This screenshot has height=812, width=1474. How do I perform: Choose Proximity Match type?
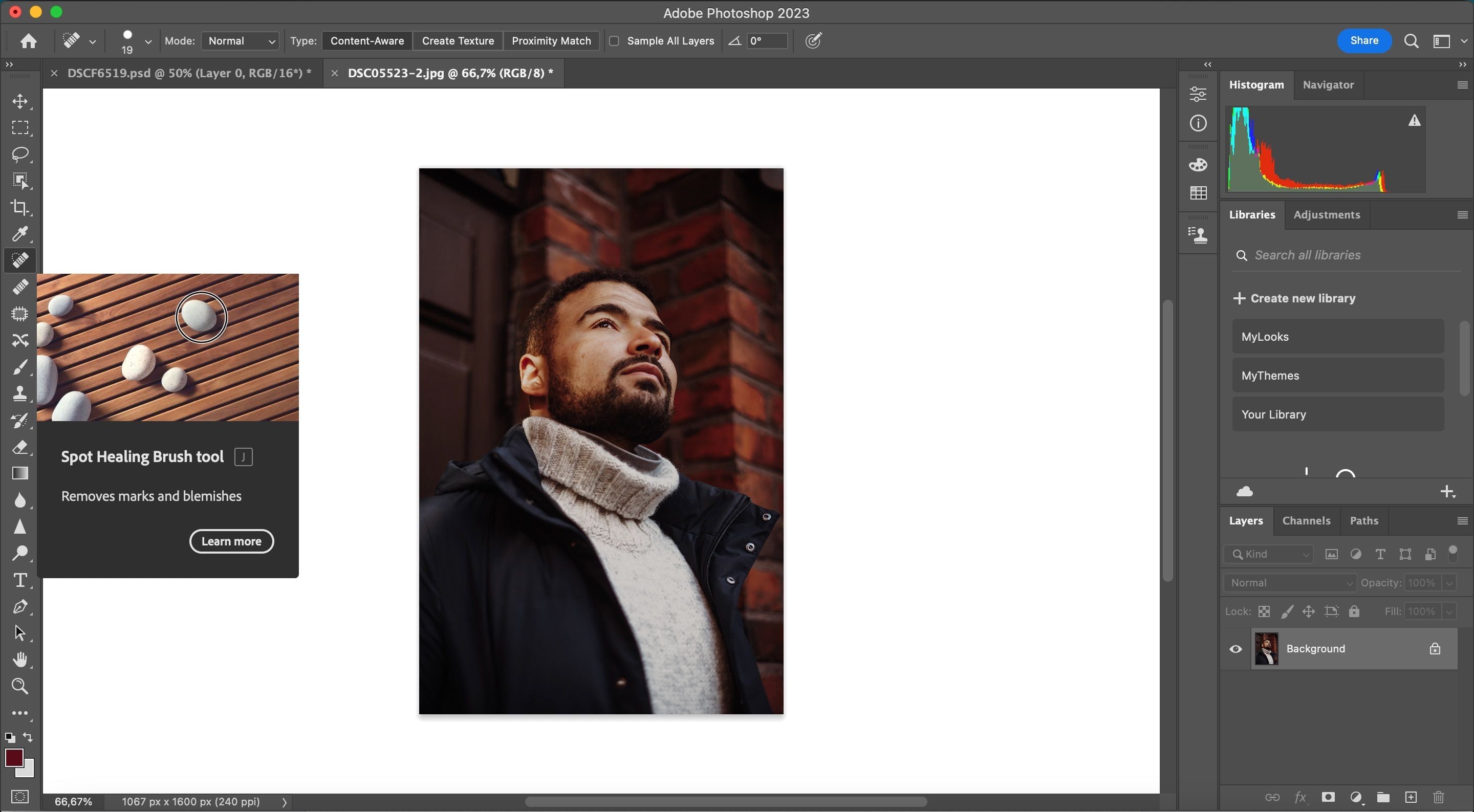551,40
